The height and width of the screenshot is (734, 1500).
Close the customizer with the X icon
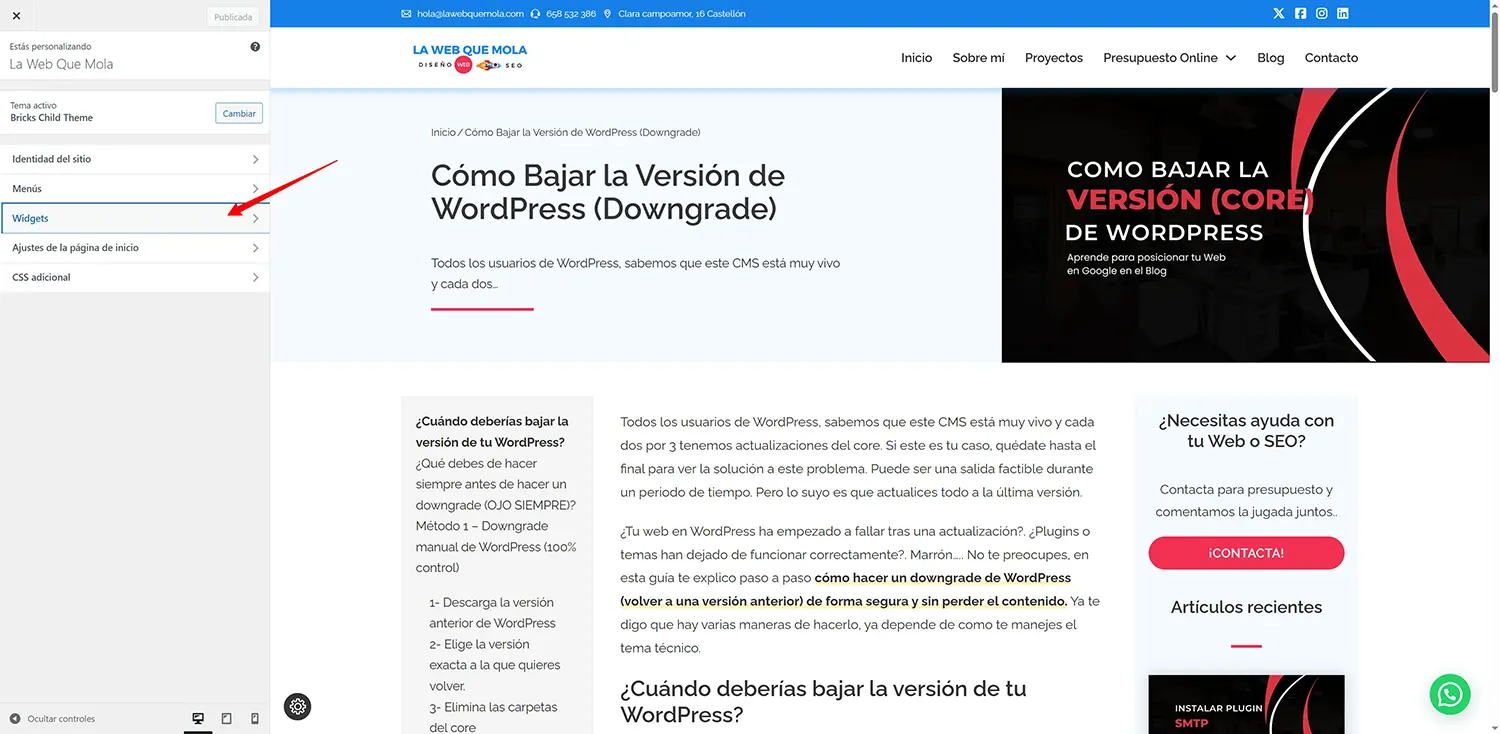16,16
